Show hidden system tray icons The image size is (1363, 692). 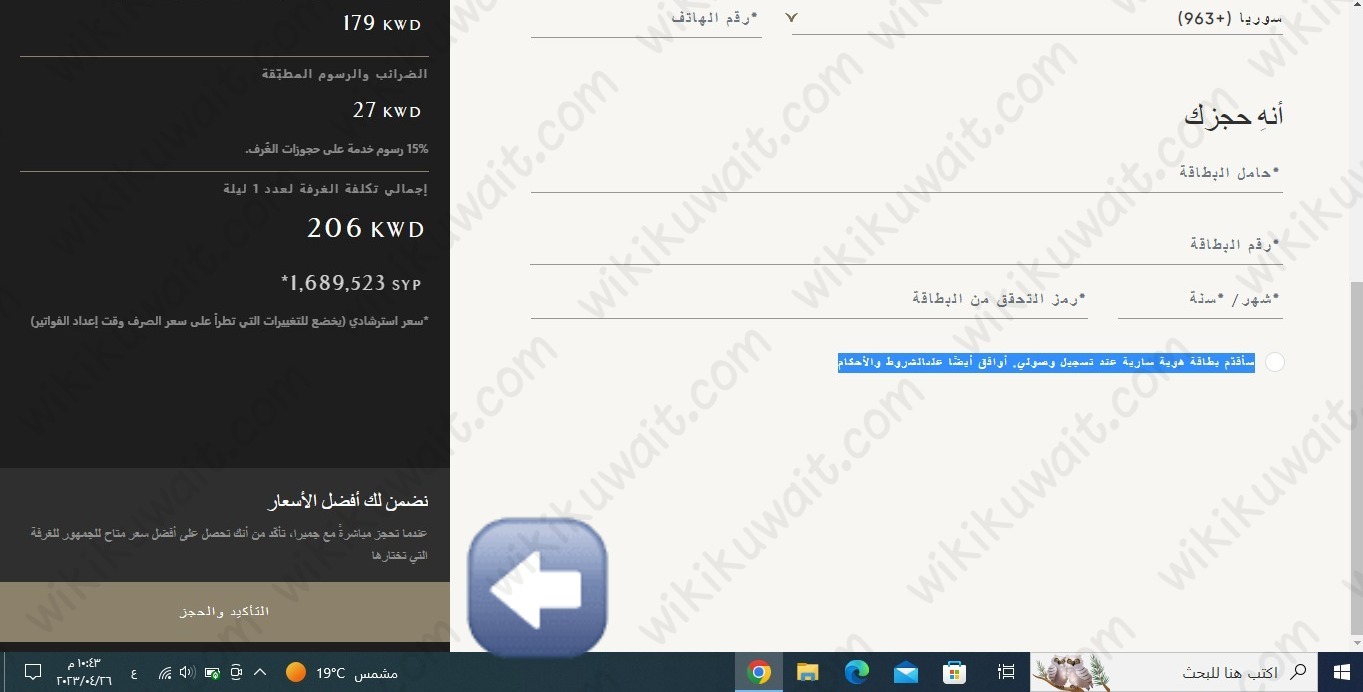coord(260,673)
